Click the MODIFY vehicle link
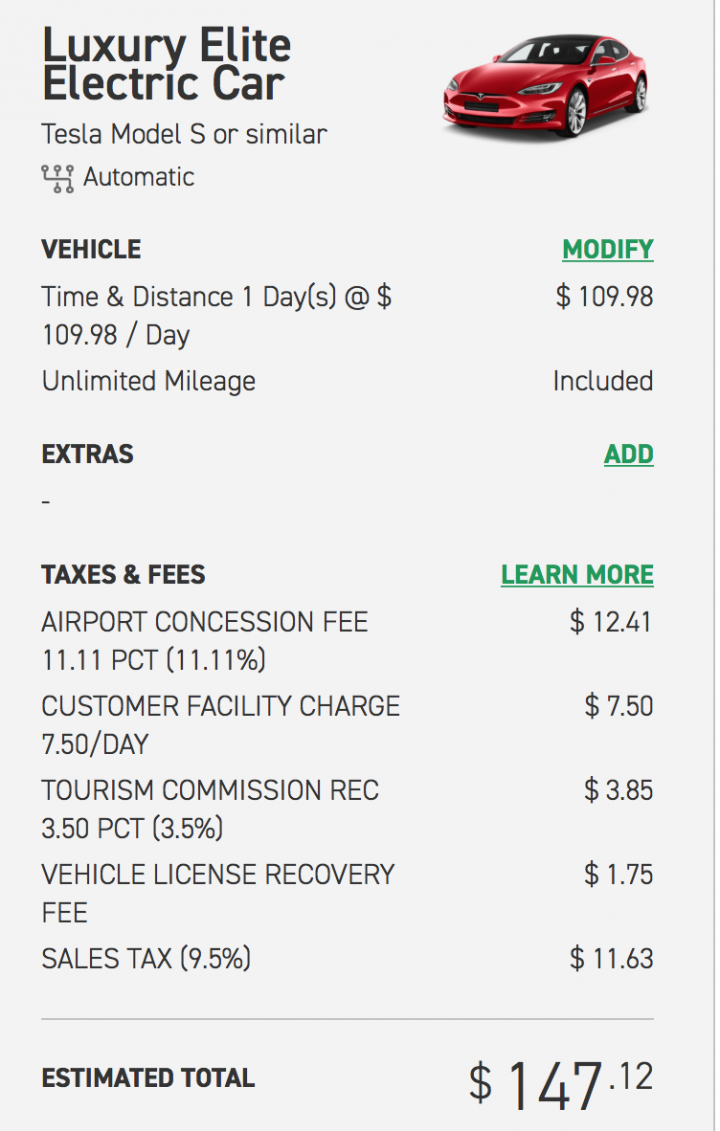This screenshot has width=720, height=1131. [607, 250]
